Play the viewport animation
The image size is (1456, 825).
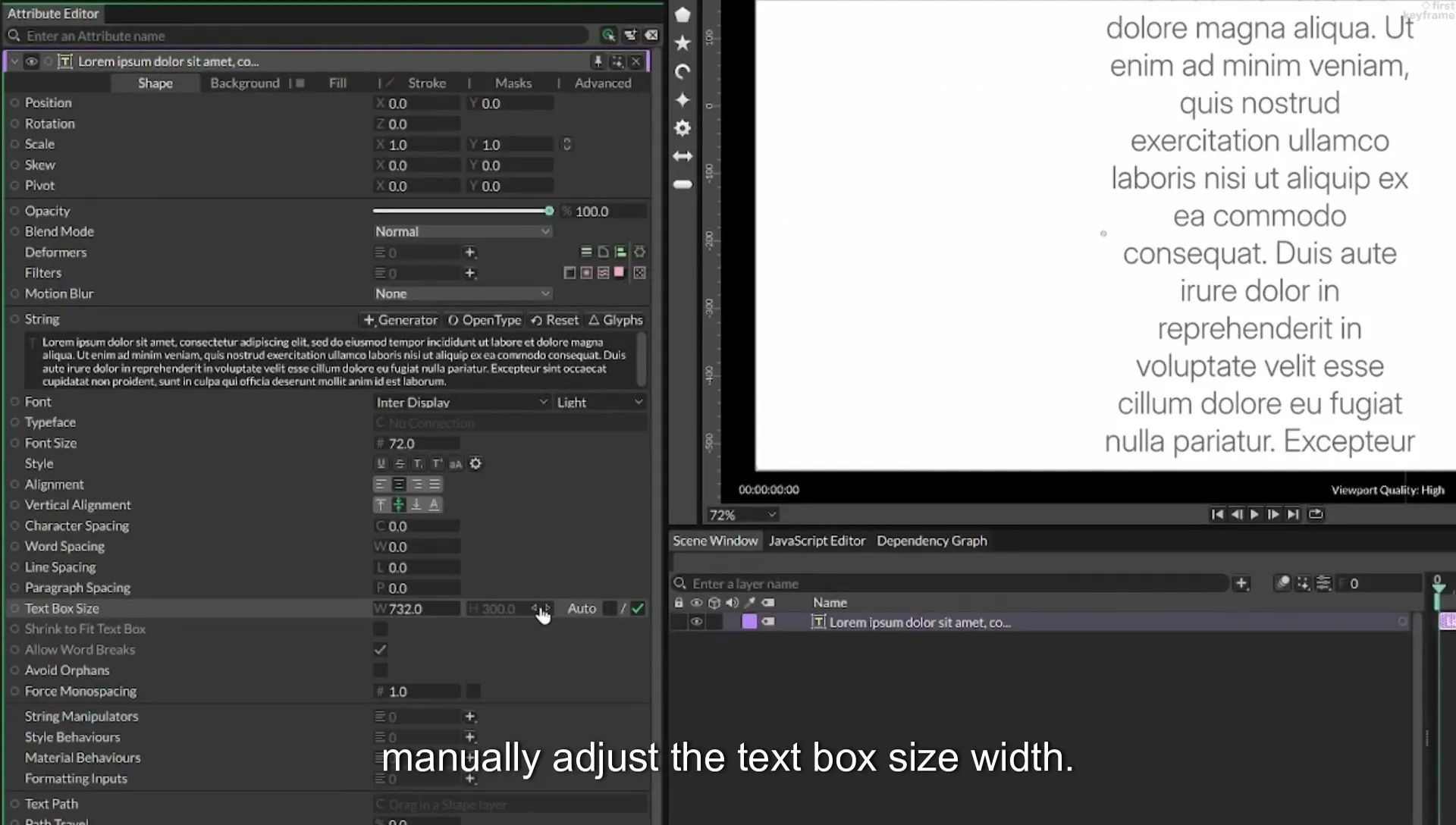(x=1254, y=514)
